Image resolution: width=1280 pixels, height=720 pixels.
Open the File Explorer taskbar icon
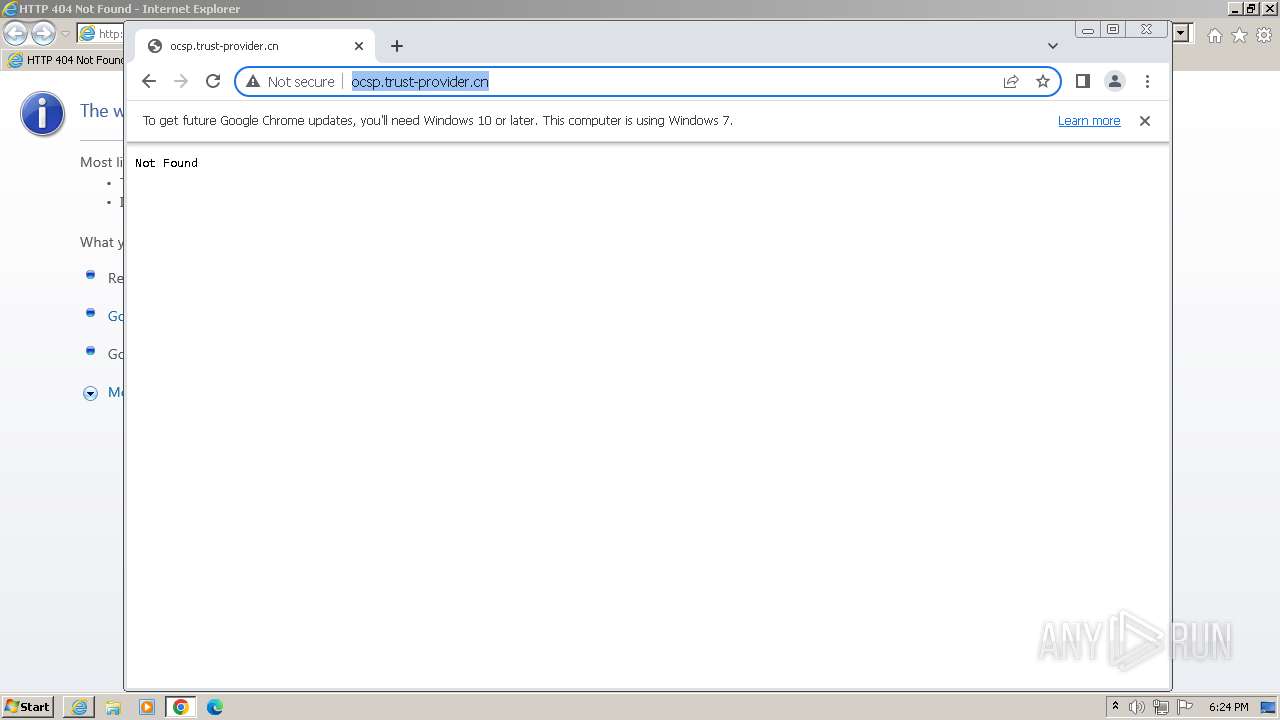(113, 707)
